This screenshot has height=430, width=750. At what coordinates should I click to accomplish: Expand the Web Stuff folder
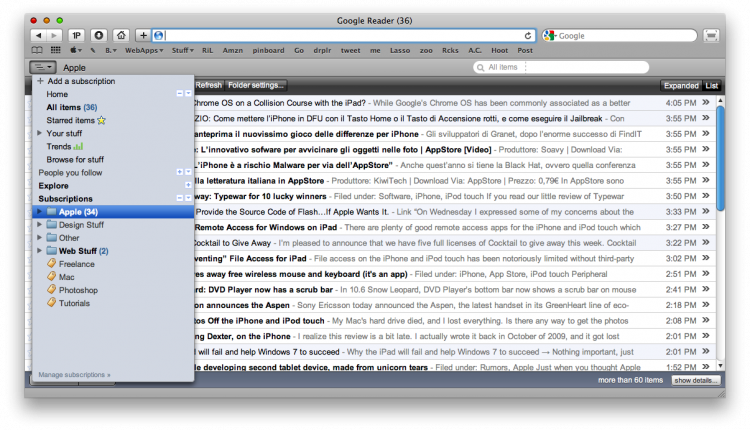point(40,250)
